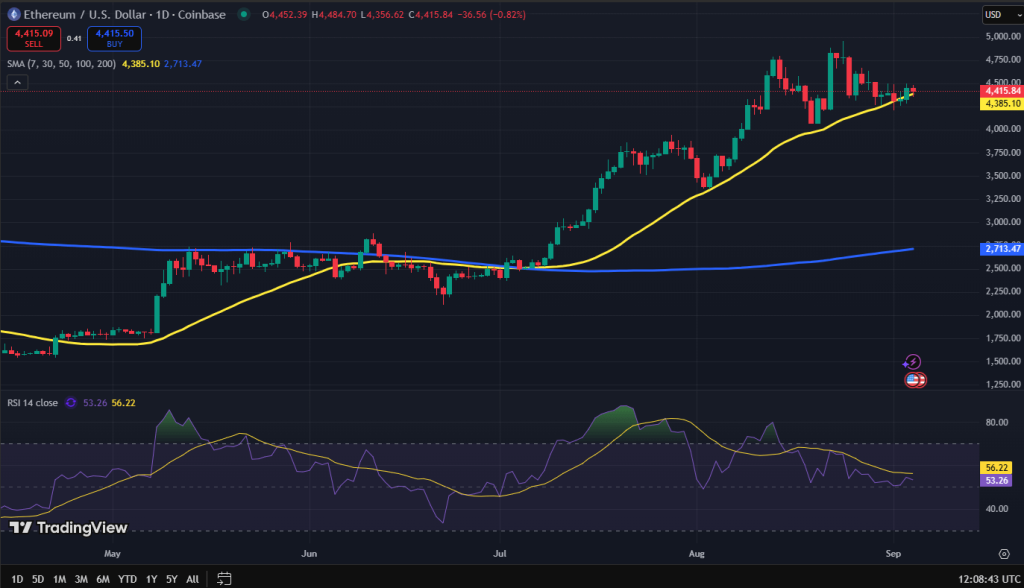Show the All time range
Viewport: 1024px width, 588px height.
pyautogui.click(x=192, y=578)
